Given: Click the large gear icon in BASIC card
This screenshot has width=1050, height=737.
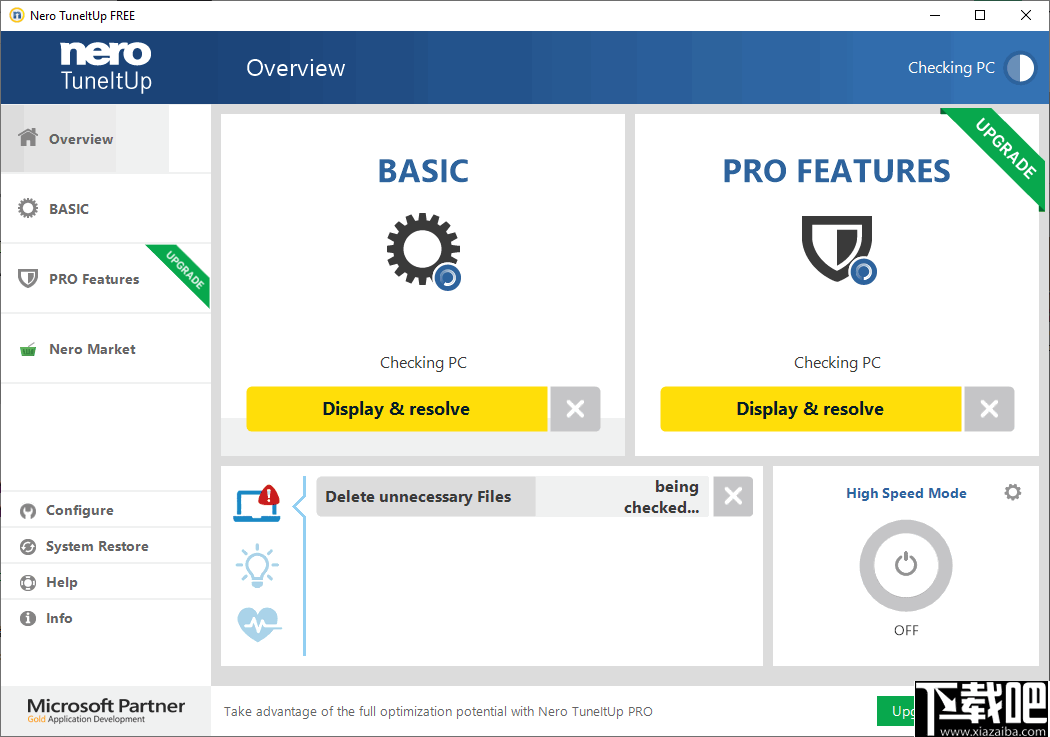Looking at the screenshot, I should point(423,250).
